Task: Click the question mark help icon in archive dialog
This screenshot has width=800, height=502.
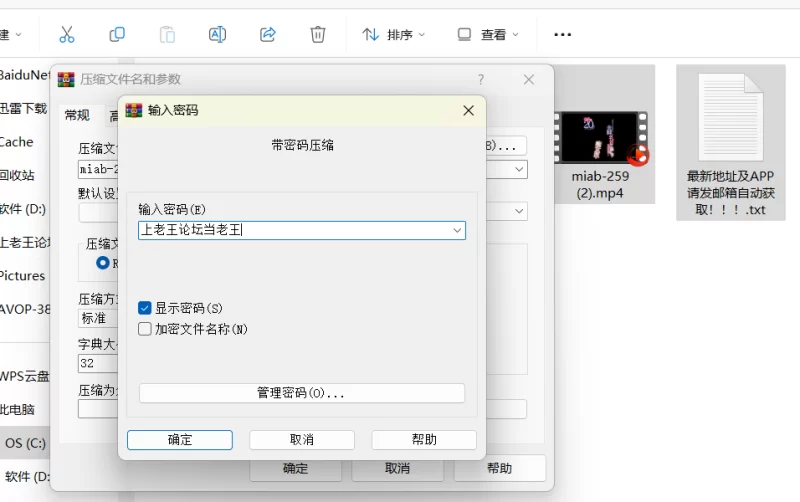Action: (481, 80)
